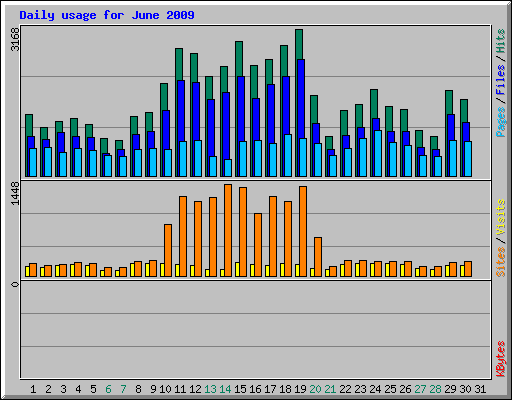
Task: Click day 14 weekend label on the axis
Action: pyautogui.click(x=225, y=389)
